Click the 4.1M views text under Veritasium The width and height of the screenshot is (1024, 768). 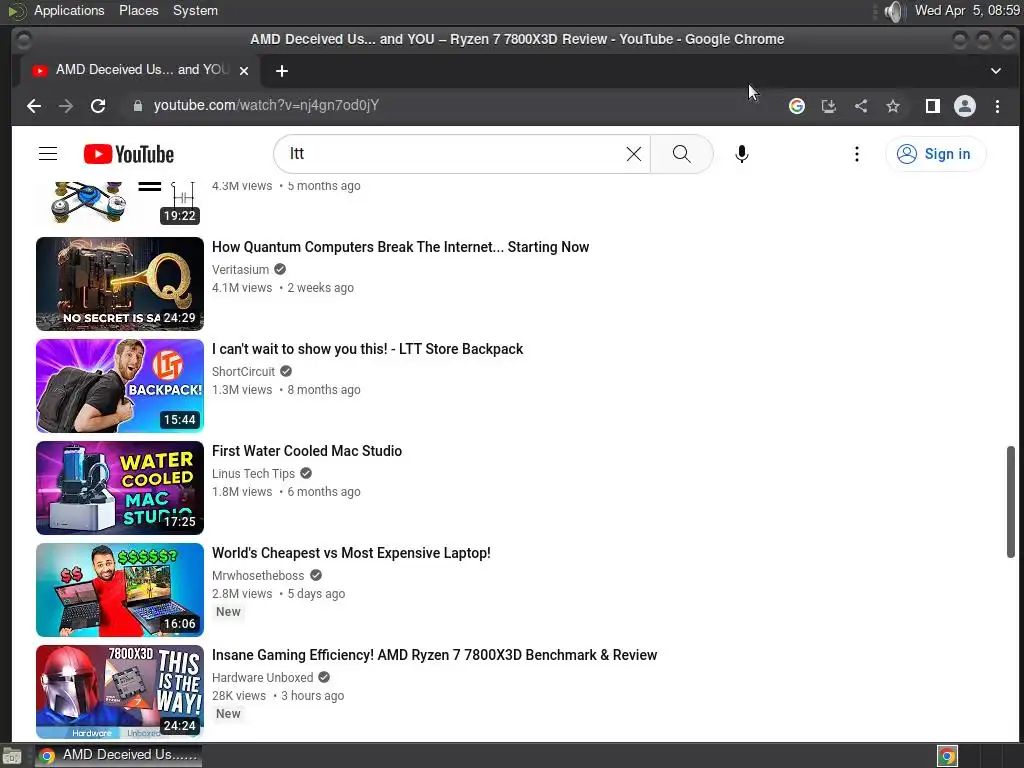[x=242, y=287]
